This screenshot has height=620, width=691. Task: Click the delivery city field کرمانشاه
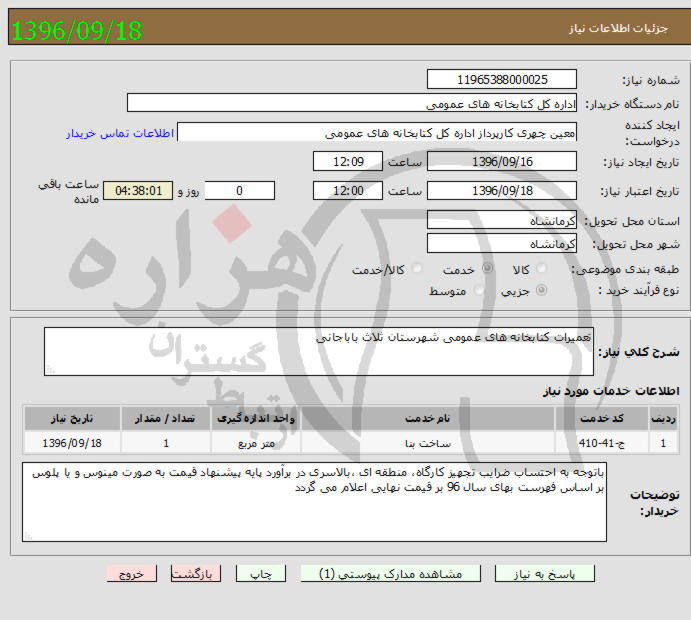coord(502,243)
